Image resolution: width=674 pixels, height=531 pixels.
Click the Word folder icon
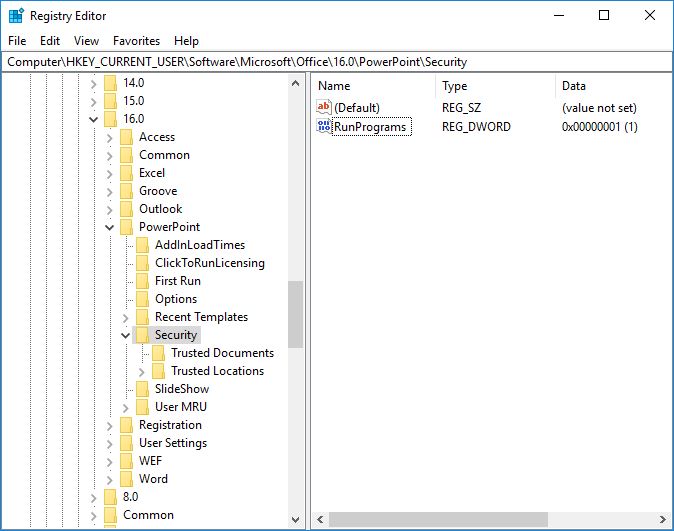pyautogui.click(x=126, y=479)
